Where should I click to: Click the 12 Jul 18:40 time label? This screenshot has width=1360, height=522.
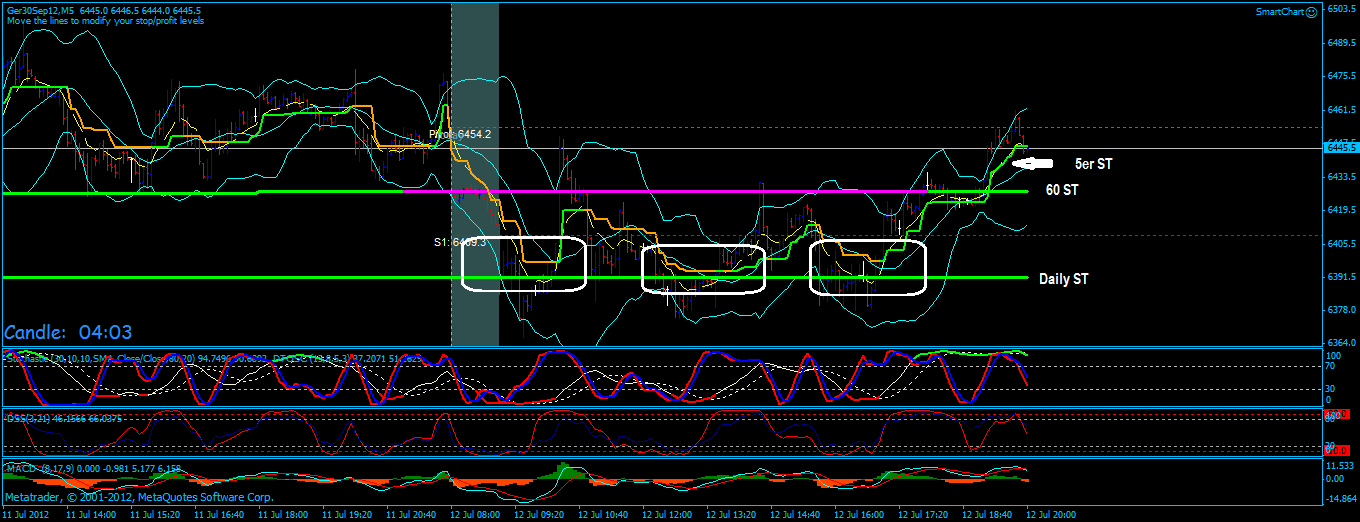pyautogui.click(x=987, y=515)
